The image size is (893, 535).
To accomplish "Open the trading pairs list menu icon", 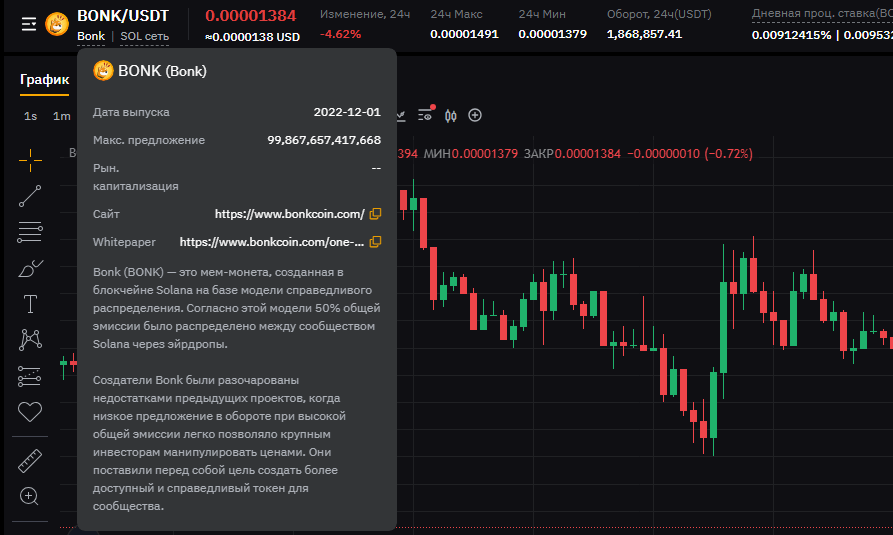I will 28,23.
